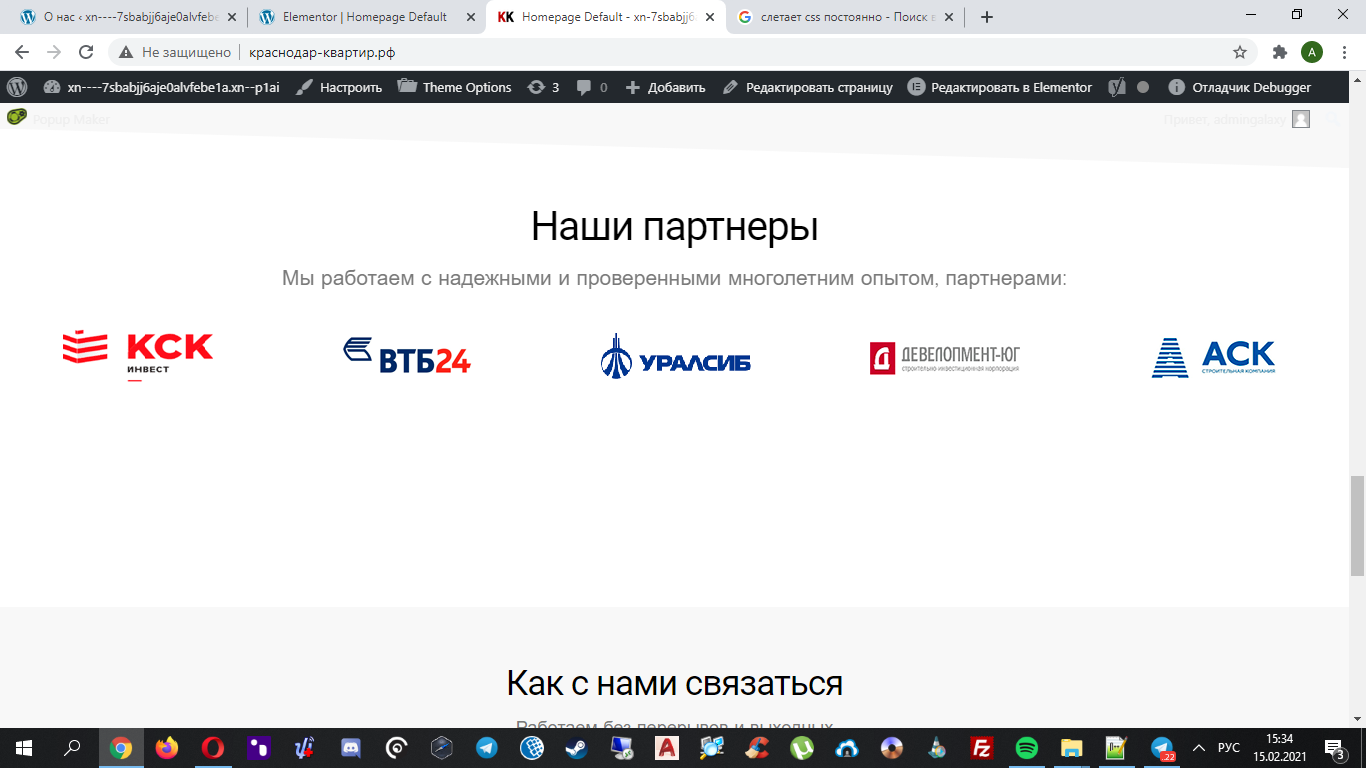Viewport: 1366px width, 768px height.
Task: Open the Windows Start menu
Action: (x=24, y=747)
